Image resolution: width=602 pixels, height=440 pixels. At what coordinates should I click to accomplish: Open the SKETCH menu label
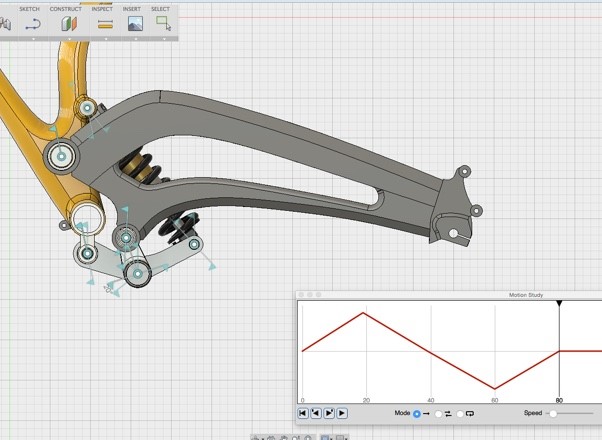tap(30, 9)
